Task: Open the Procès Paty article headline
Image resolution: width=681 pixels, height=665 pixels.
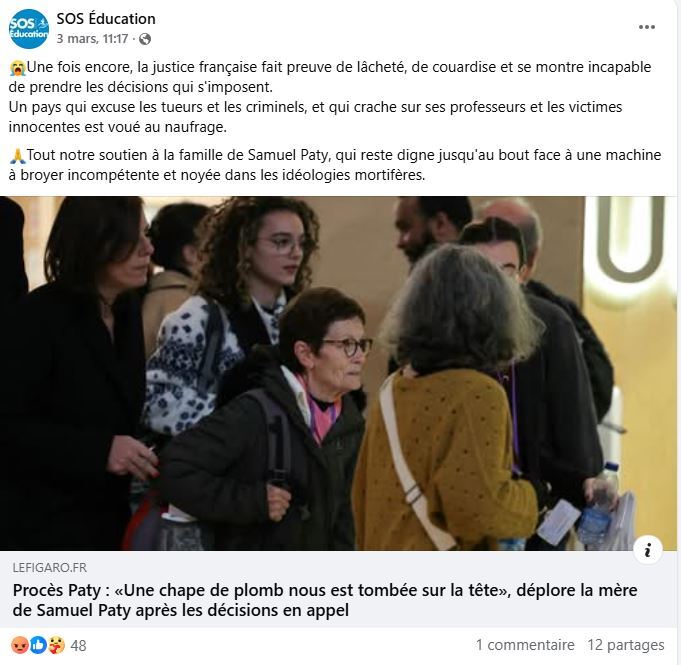Action: coord(325,600)
